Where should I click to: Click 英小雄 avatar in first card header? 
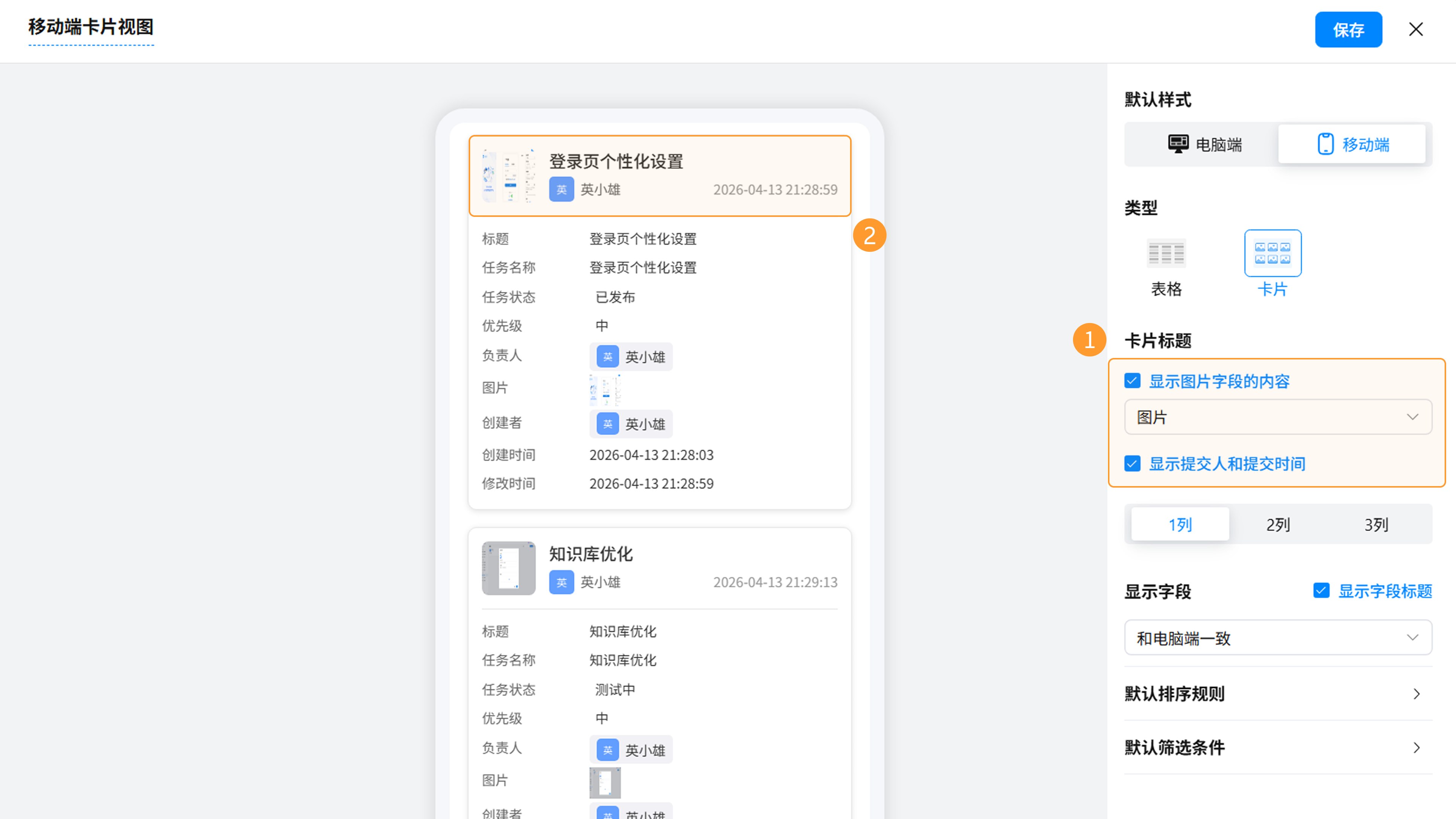pos(561,189)
